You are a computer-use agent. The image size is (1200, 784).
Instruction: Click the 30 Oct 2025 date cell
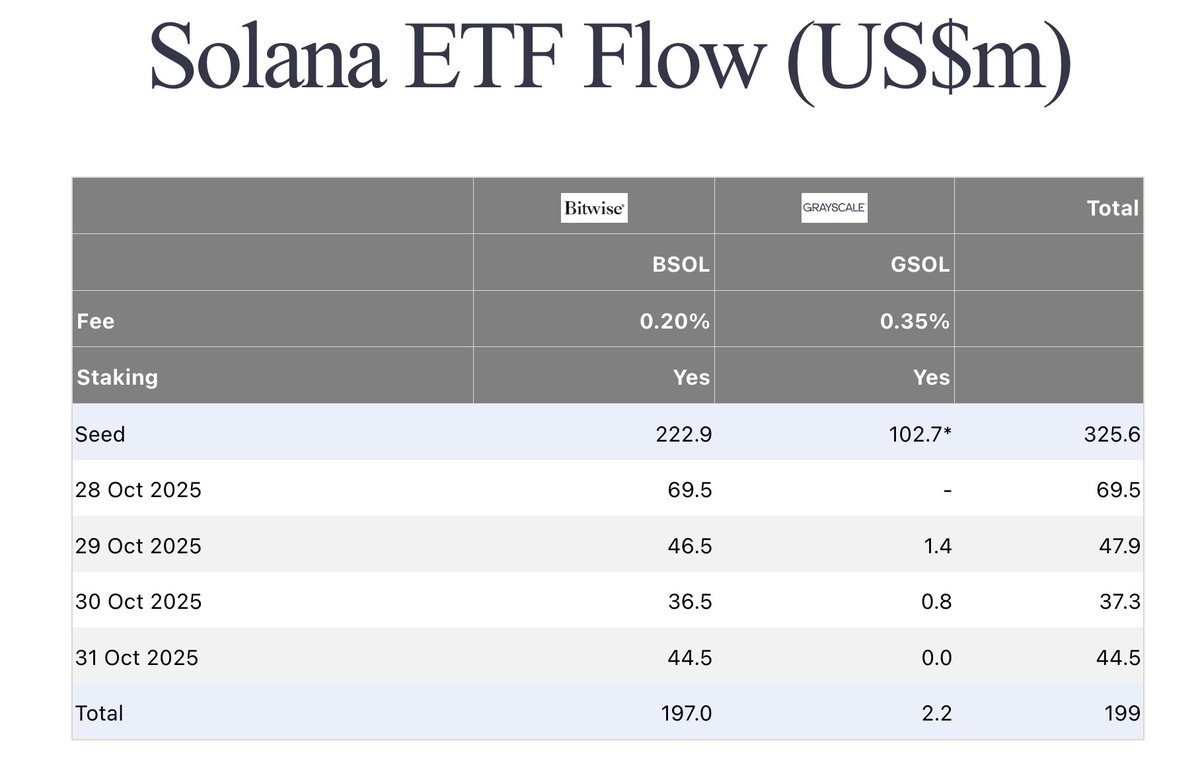pyautogui.click(x=138, y=602)
